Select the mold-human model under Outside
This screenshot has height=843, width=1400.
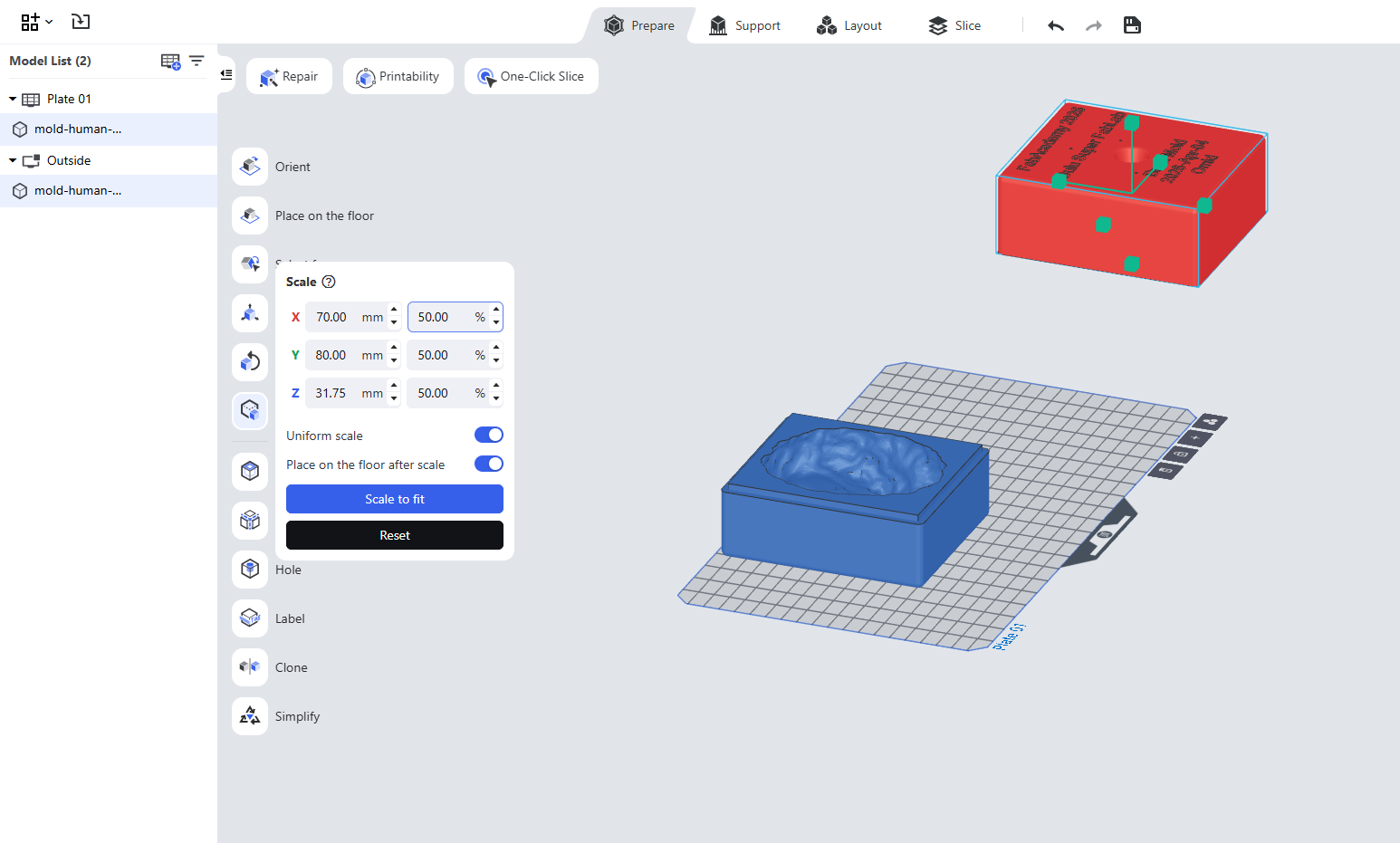(x=109, y=191)
